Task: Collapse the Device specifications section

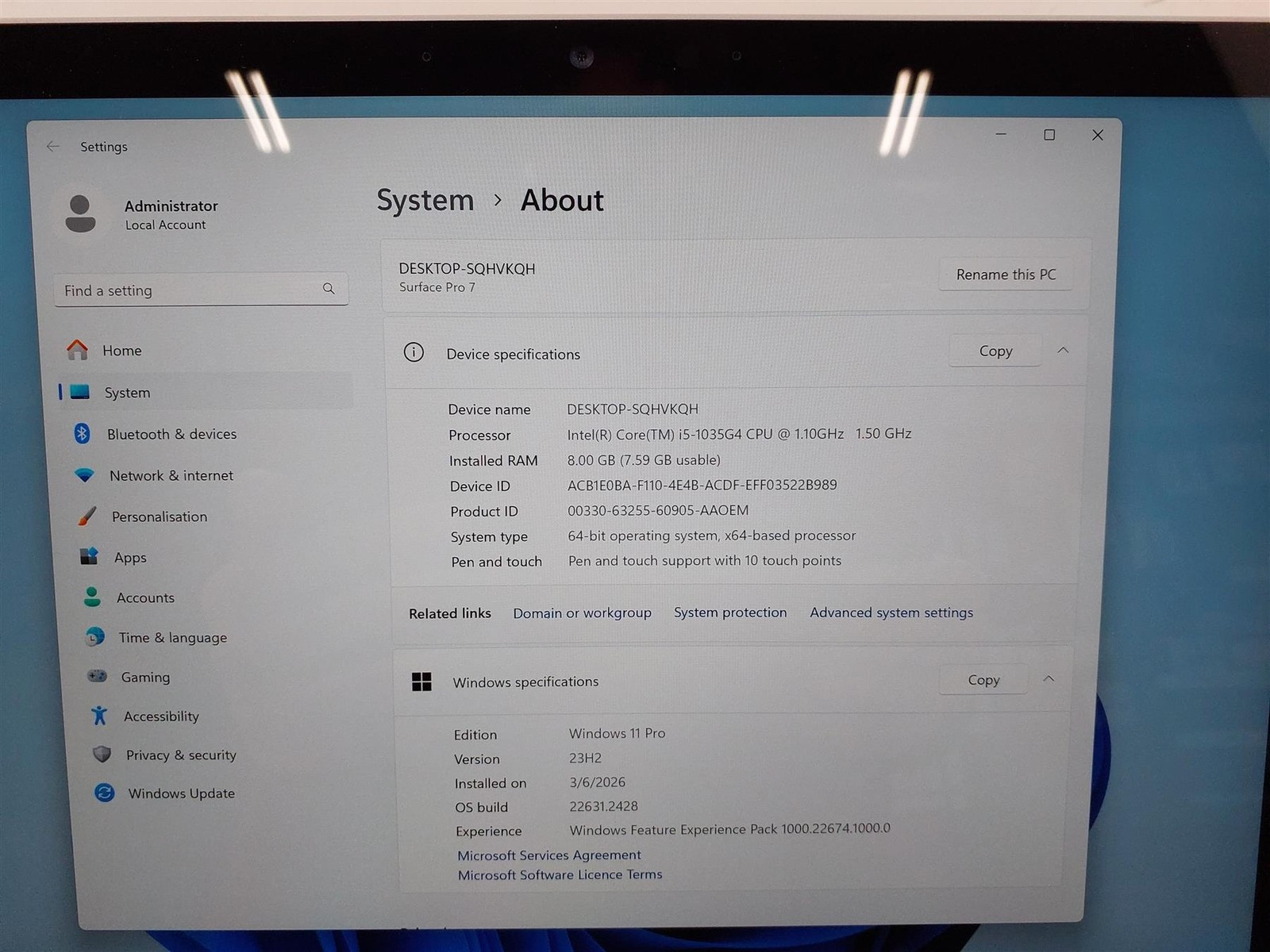Action: coord(1063,350)
